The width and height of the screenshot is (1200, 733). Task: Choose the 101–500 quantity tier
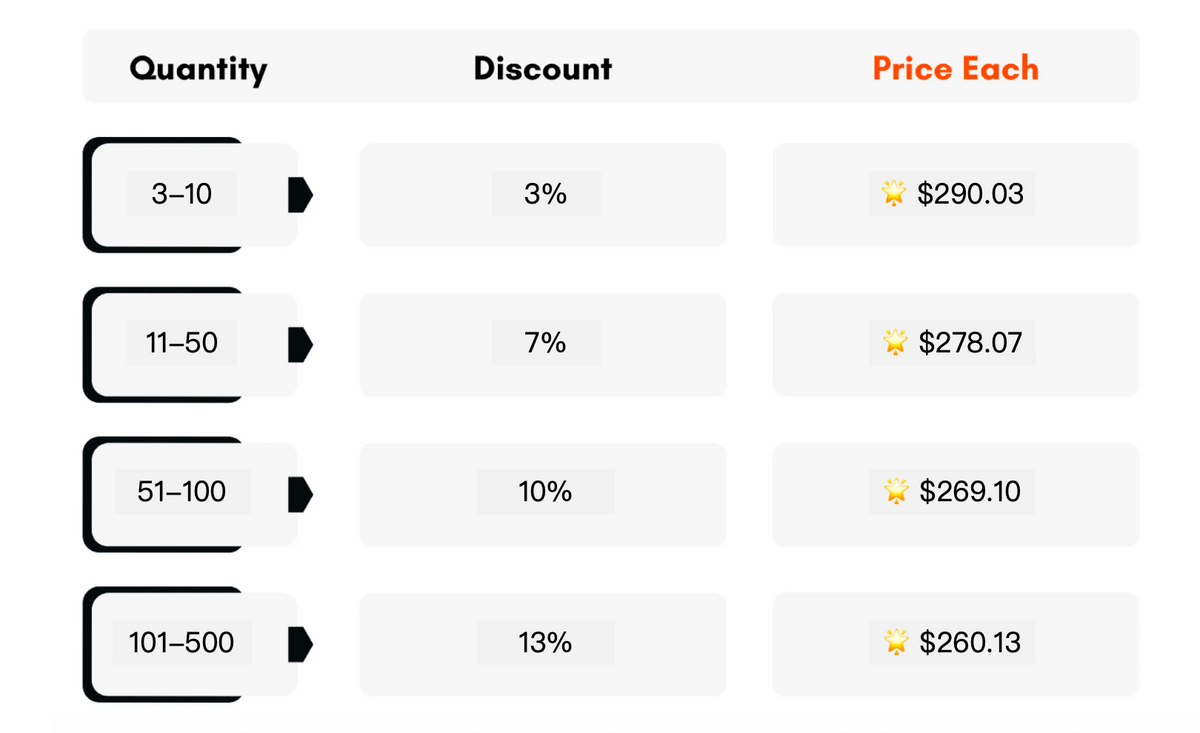point(182,642)
